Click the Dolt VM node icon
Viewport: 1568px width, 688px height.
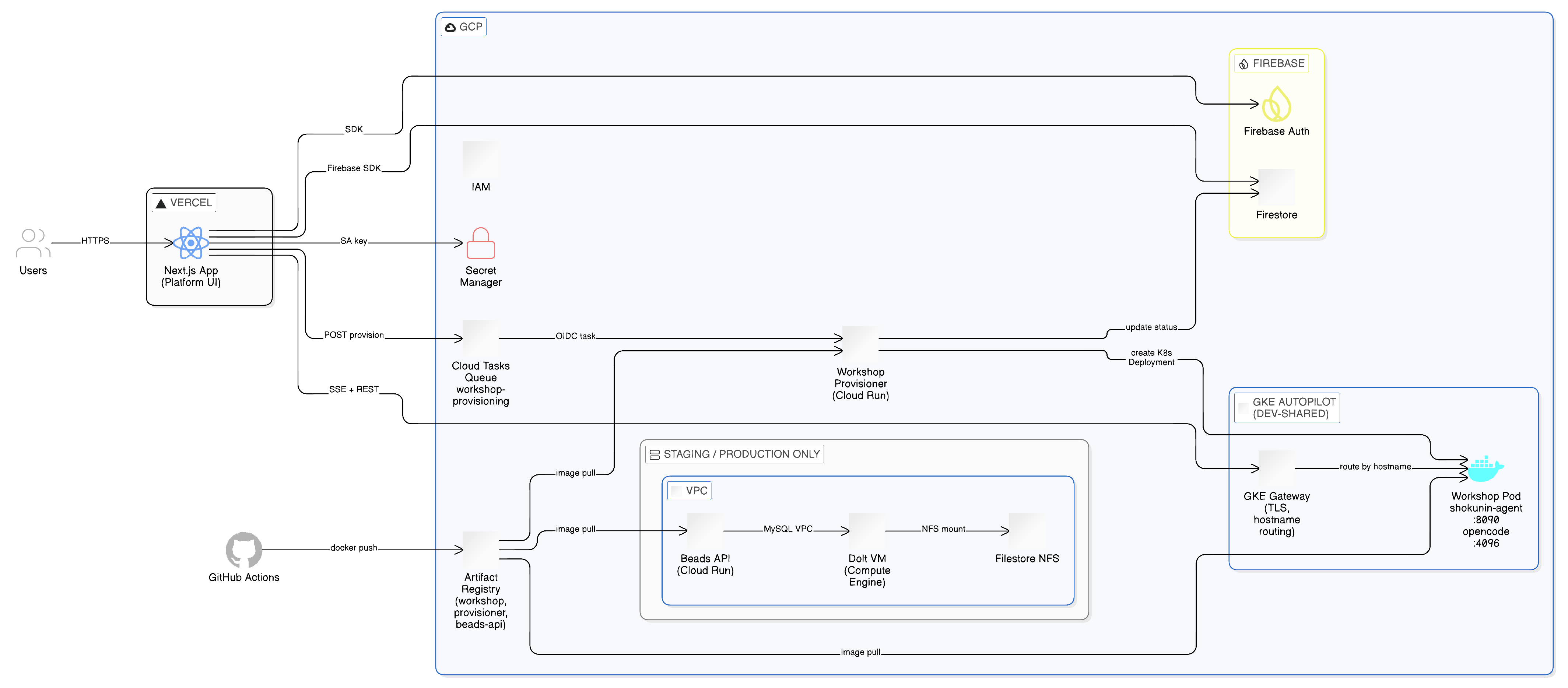pos(867,531)
